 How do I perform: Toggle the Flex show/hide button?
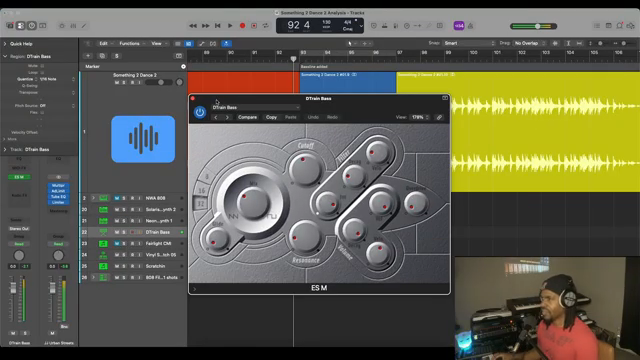point(213,43)
